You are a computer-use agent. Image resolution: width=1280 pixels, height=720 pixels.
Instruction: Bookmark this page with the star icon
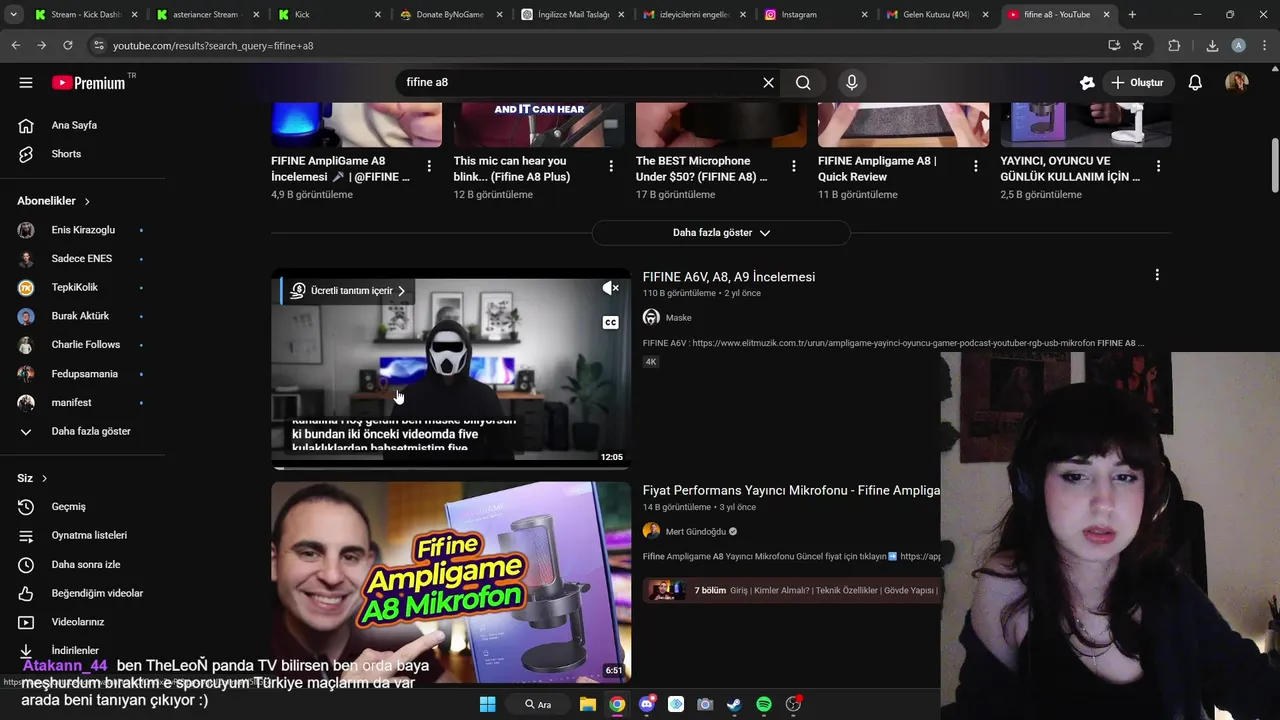tap(1138, 45)
